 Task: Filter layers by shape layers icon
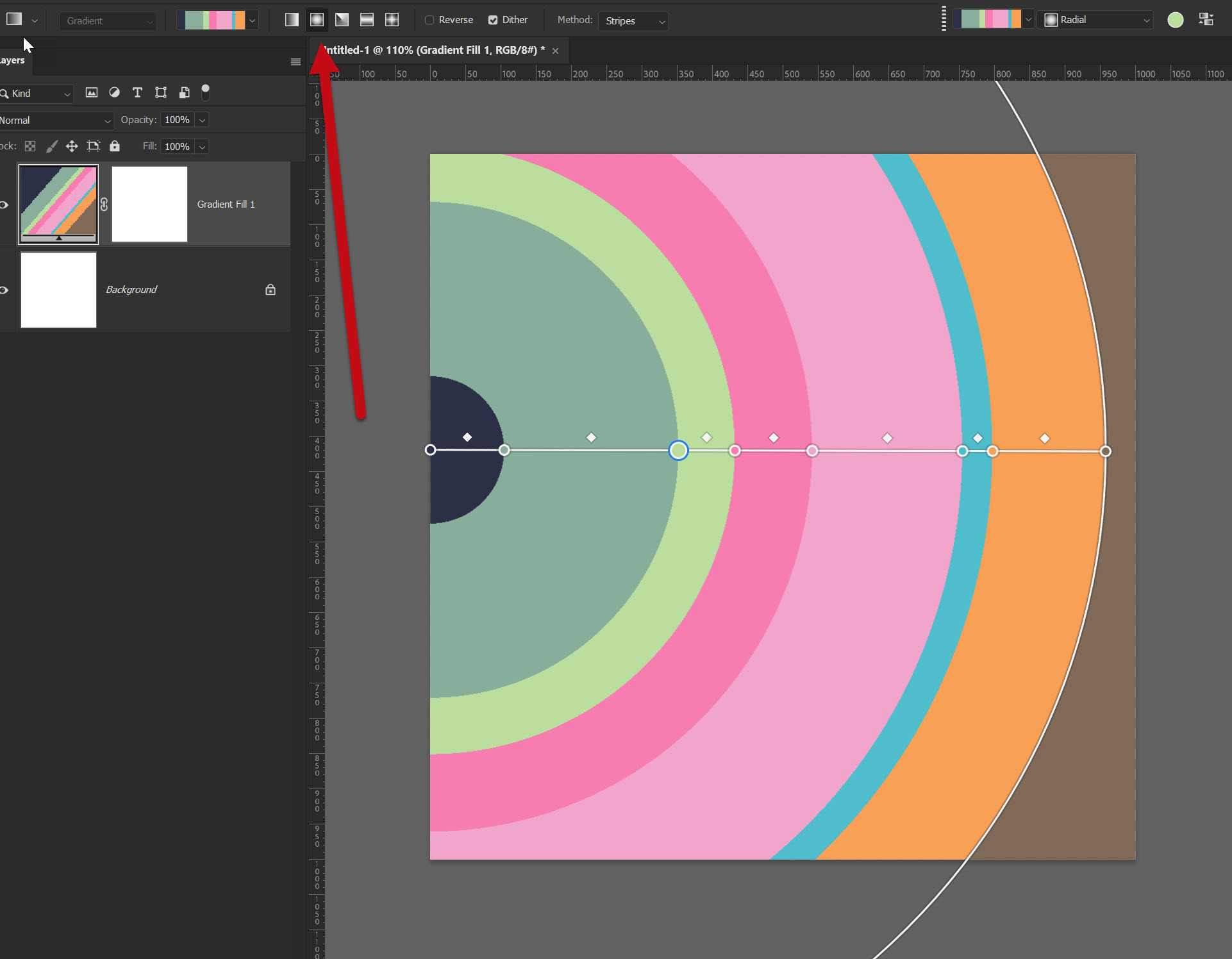(161, 92)
